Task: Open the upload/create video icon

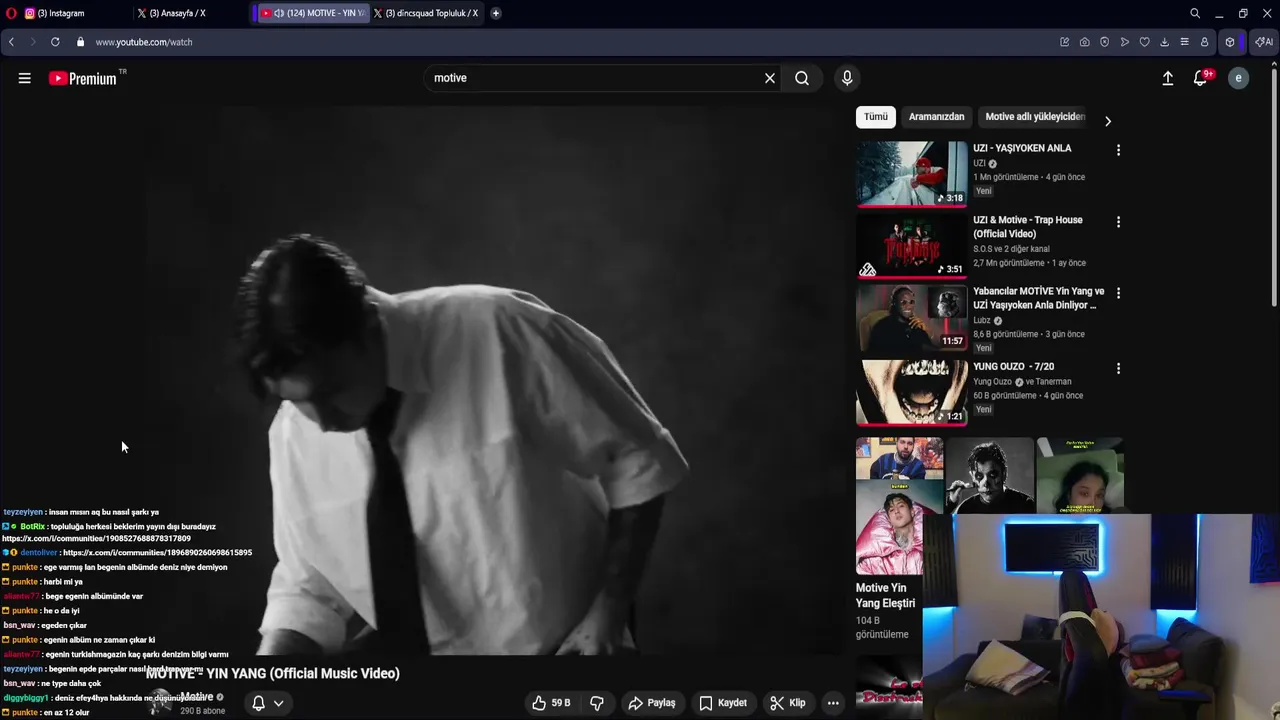Action: tap(1167, 78)
